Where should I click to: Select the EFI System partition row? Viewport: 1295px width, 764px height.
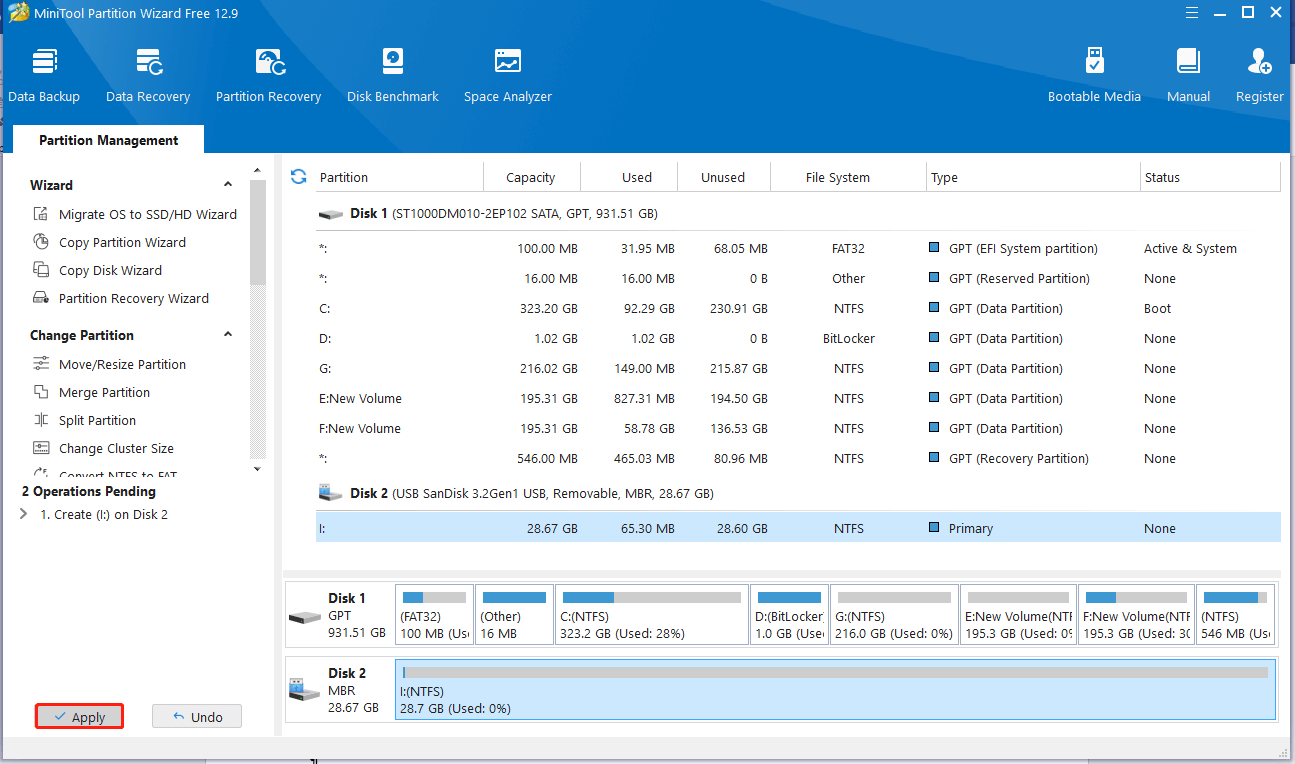click(x=798, y=248)
